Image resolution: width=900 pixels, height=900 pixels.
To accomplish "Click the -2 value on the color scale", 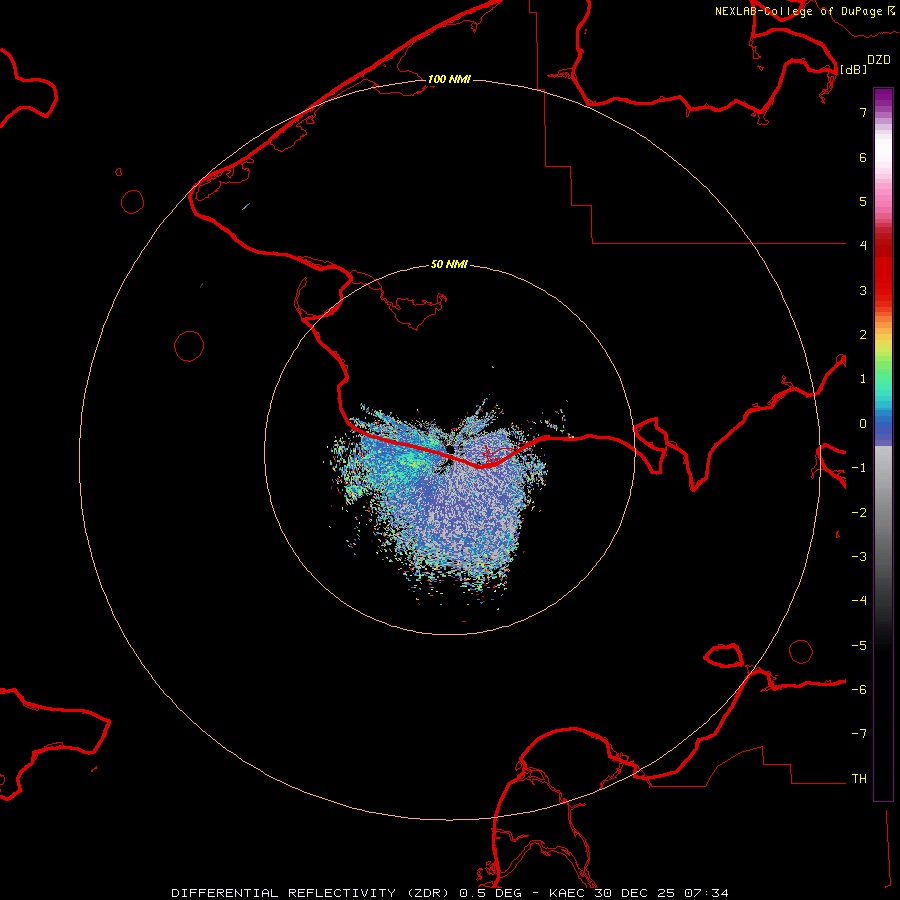I will click(x=859, y=513).
